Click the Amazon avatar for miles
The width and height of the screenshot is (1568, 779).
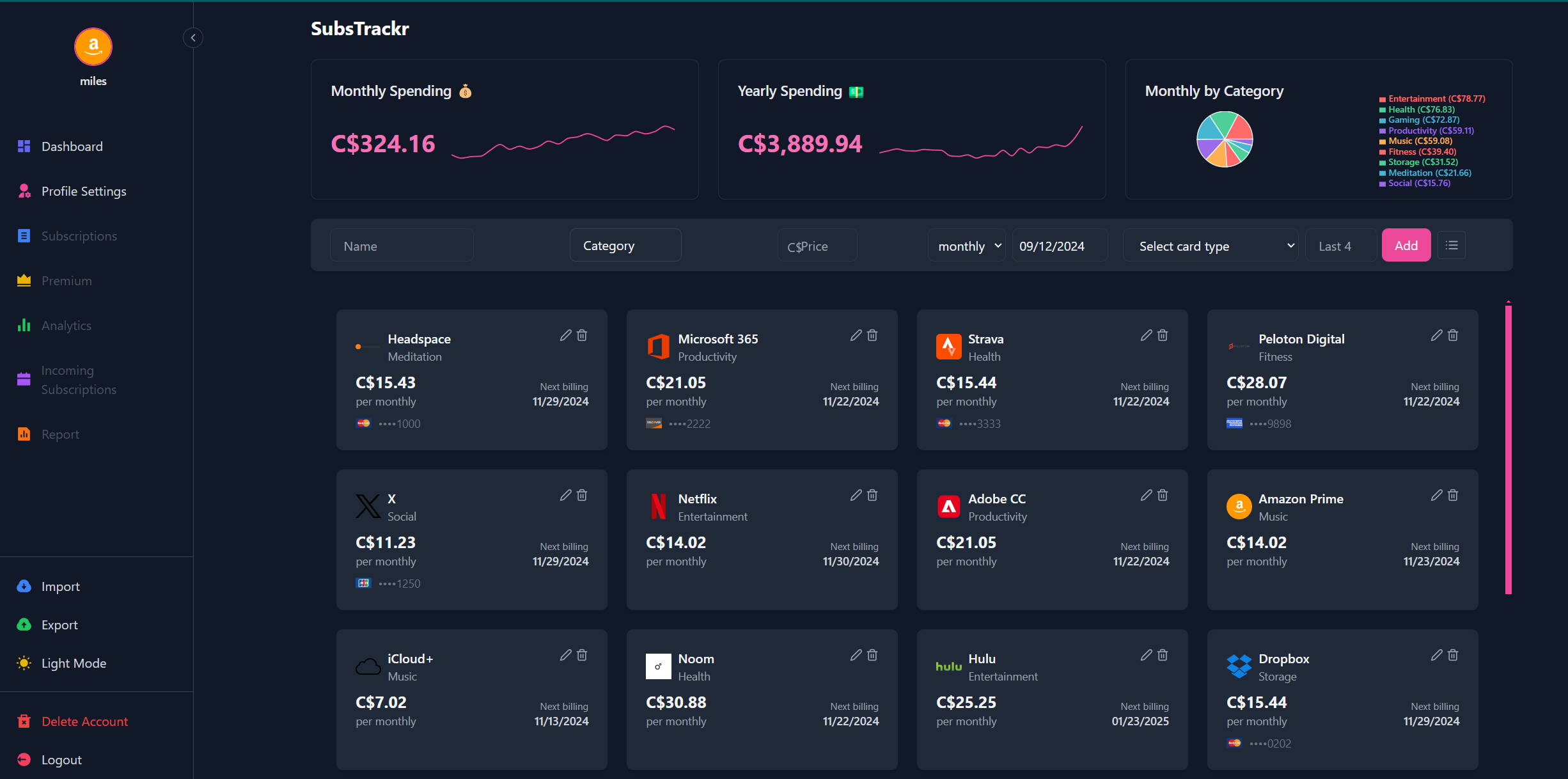tap(93, 47)
